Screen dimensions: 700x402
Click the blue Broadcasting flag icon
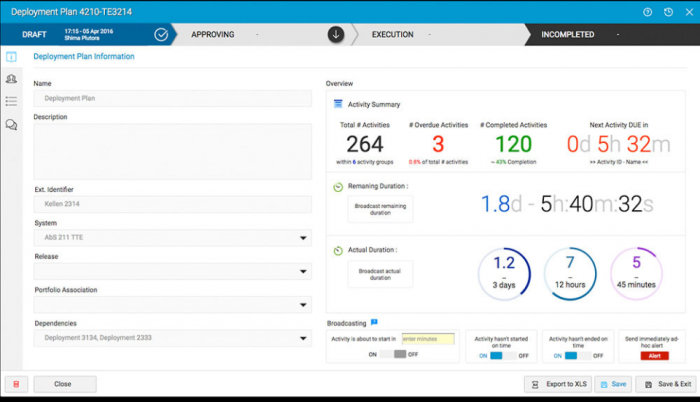374,322
